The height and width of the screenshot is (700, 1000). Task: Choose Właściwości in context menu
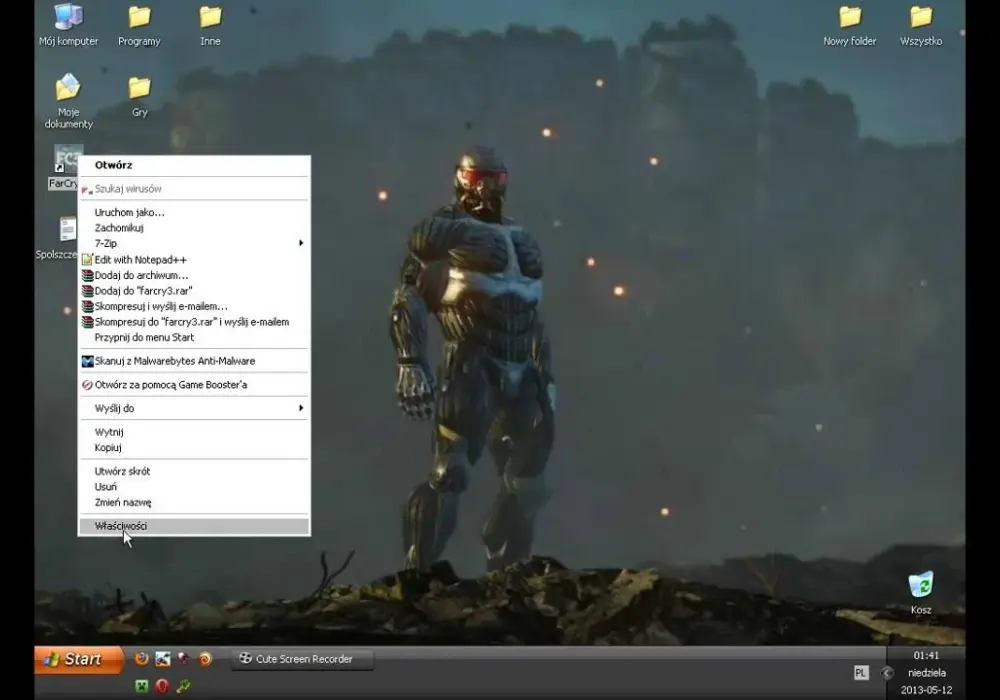[x=194, y=526]
